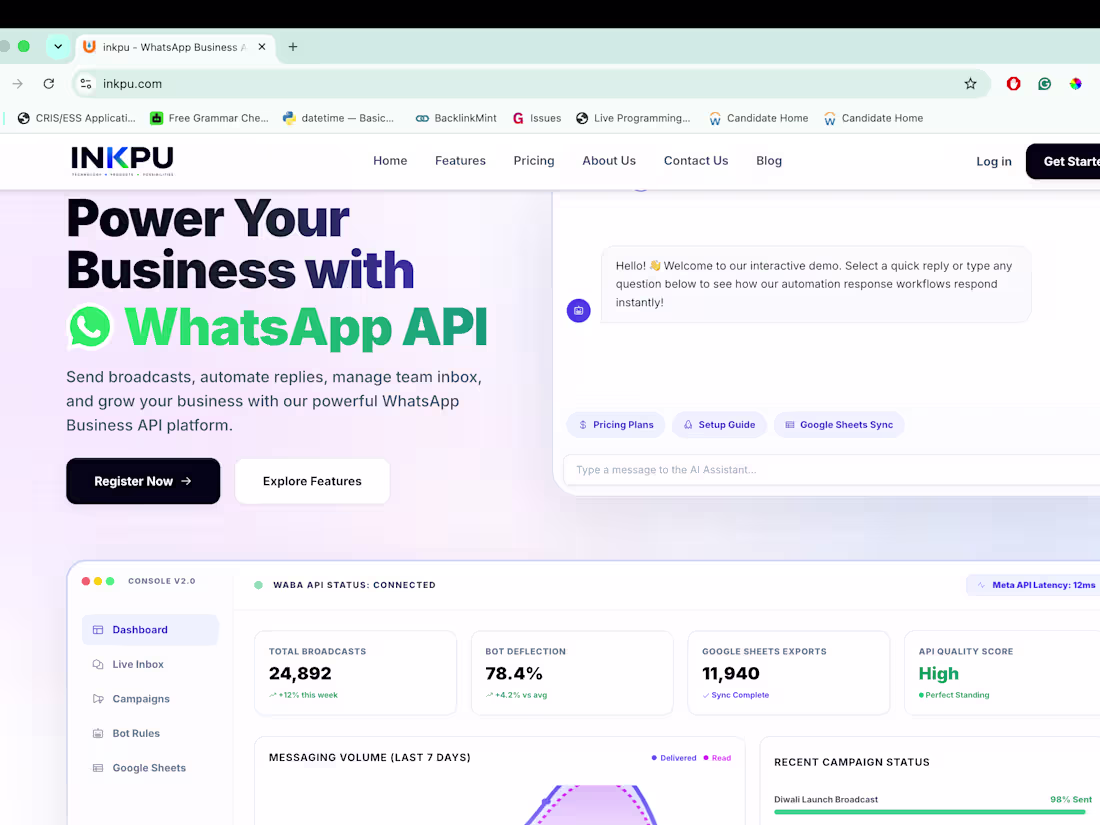
Task: Click the Total Broadcasts value 24,892
Action: pos(300,673)
